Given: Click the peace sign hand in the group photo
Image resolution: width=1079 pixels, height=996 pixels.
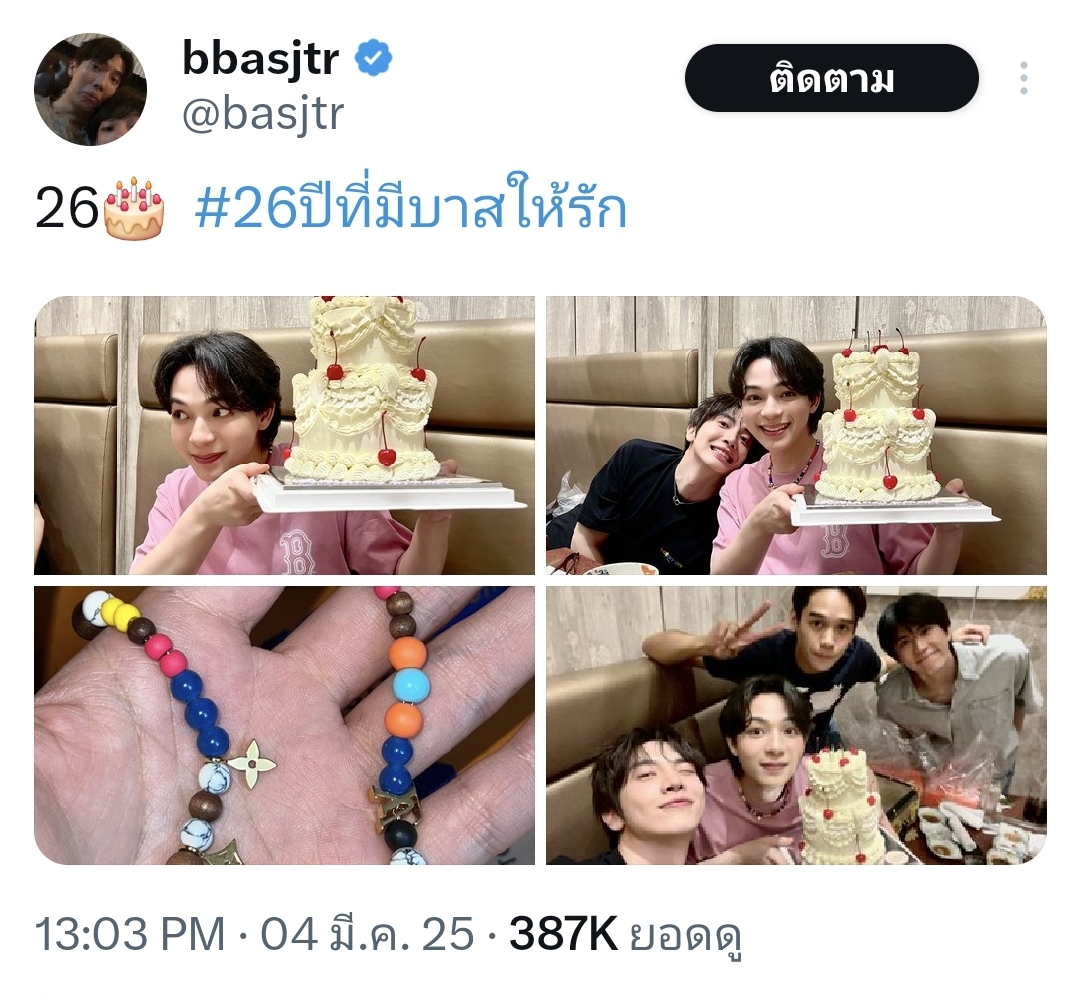Looking at the screenshot, I should (x=731, y=629).
